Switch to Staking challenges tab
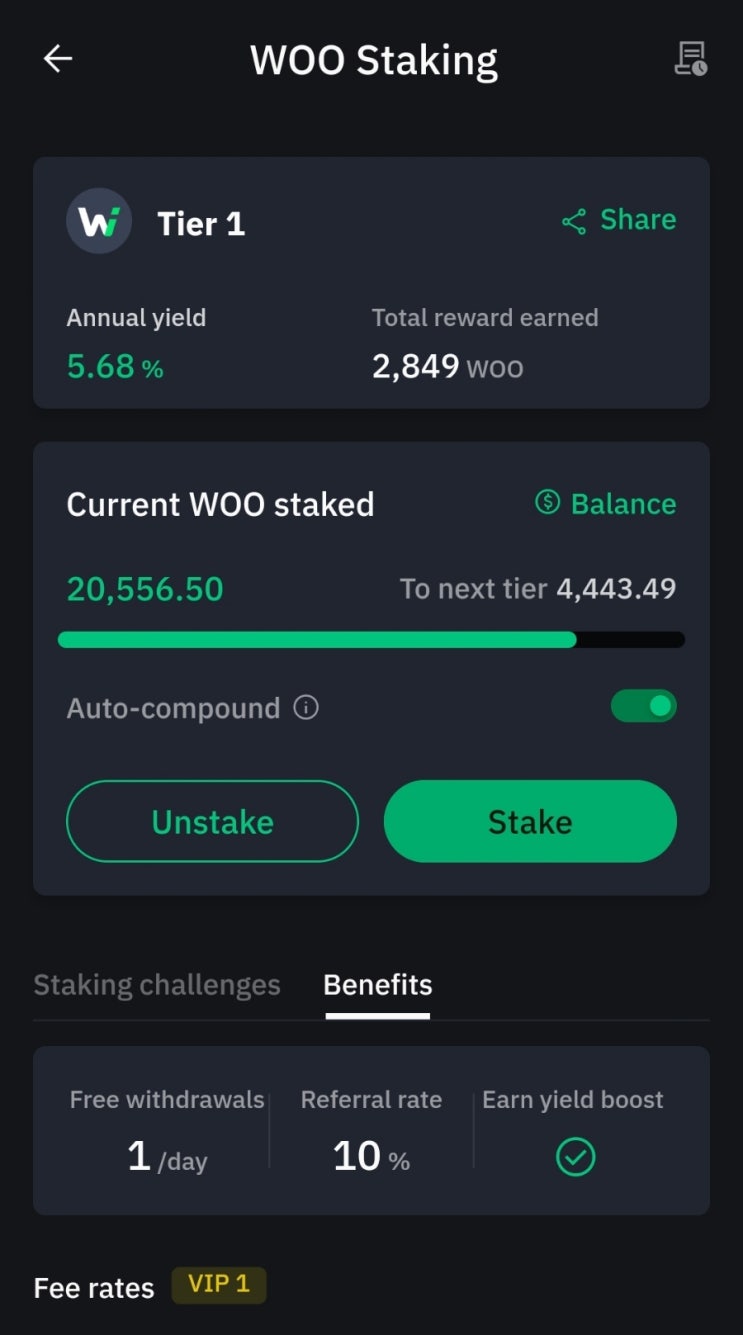Screen dimensions: 743x1335 click(157, 985)
